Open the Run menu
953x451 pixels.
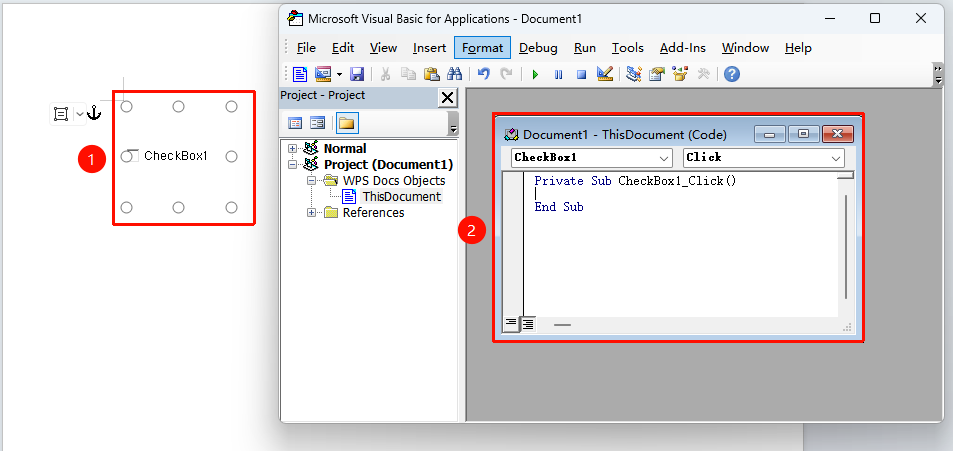pyautogui.click(x=585, y=47)
